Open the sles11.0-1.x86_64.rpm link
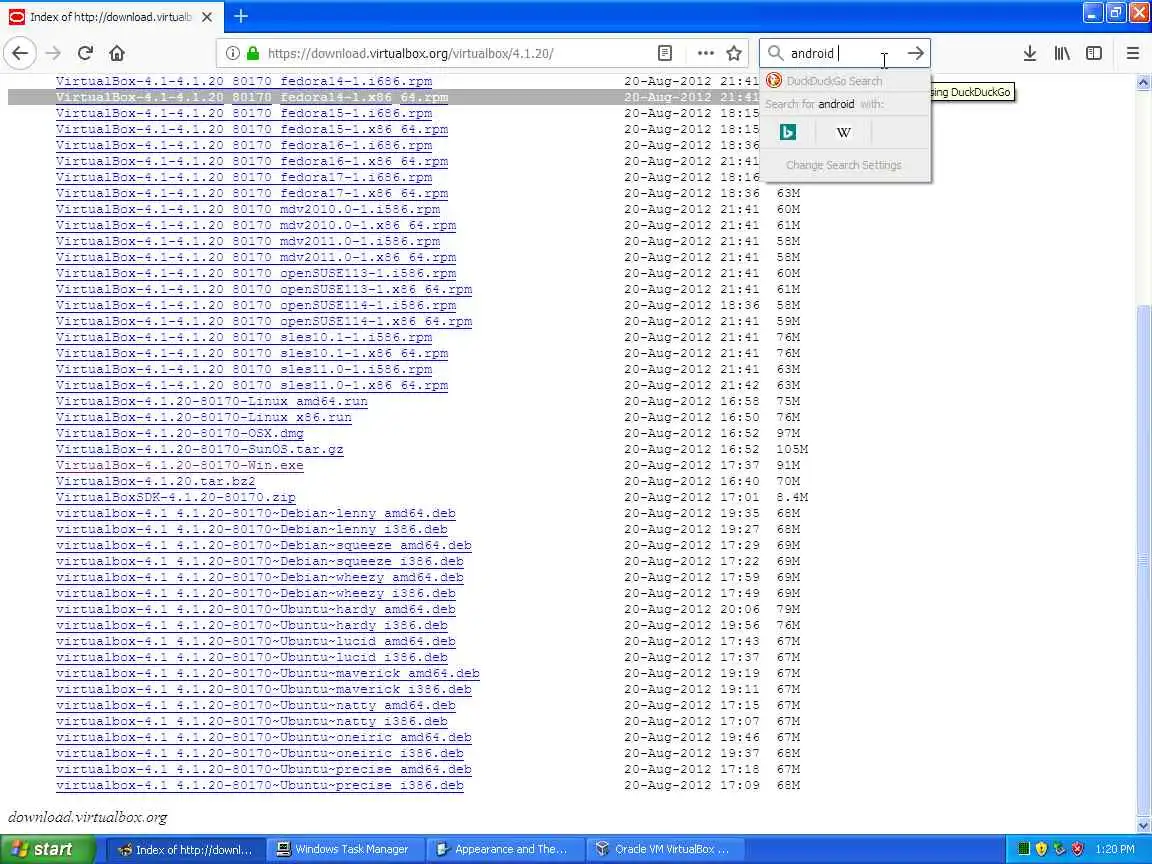 (252, 385)
